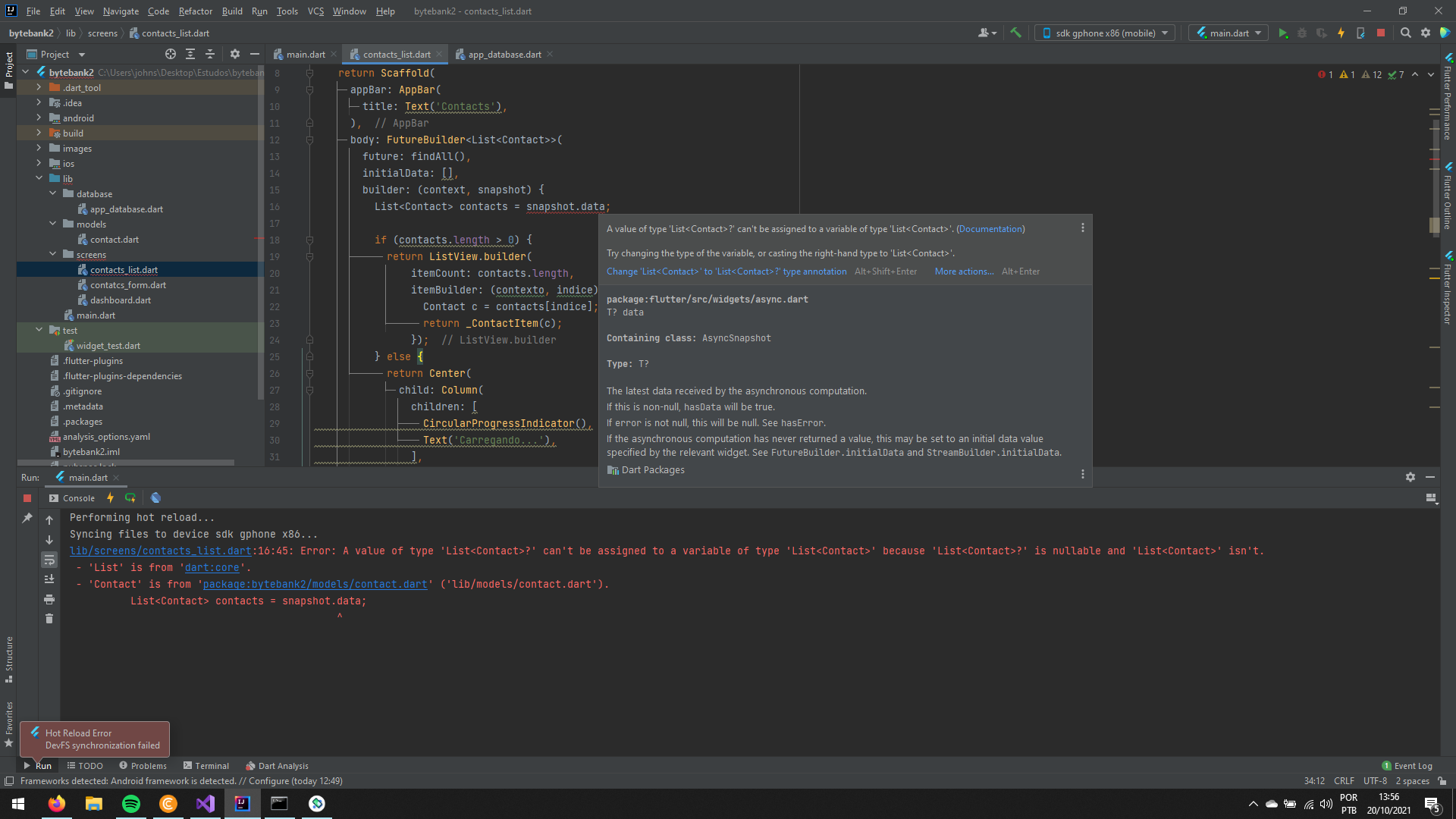
Task: Open Dart DevTools icon in the Run panel
Action: (155, 498)
